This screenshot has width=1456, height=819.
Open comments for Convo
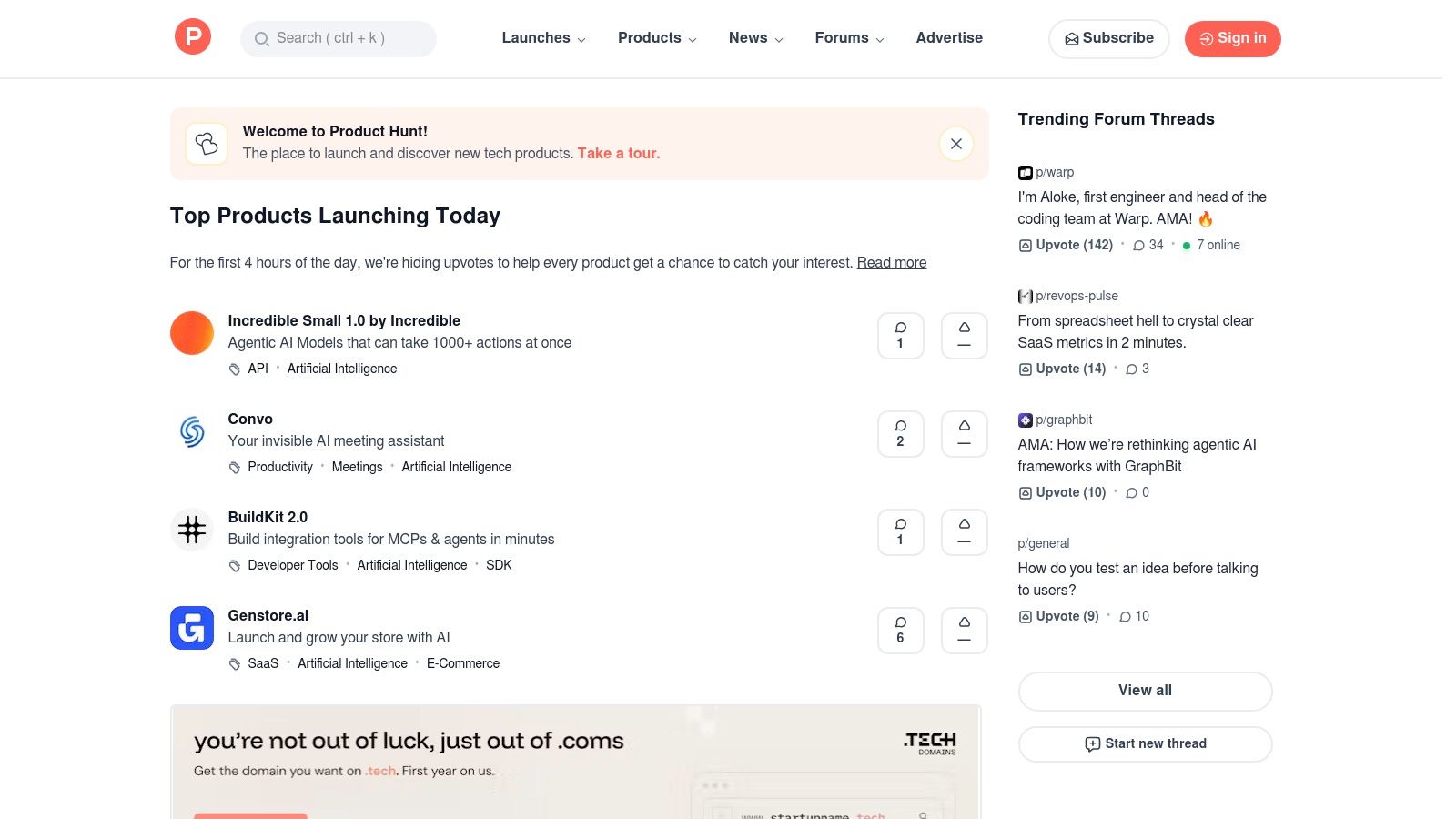(901, 434)
